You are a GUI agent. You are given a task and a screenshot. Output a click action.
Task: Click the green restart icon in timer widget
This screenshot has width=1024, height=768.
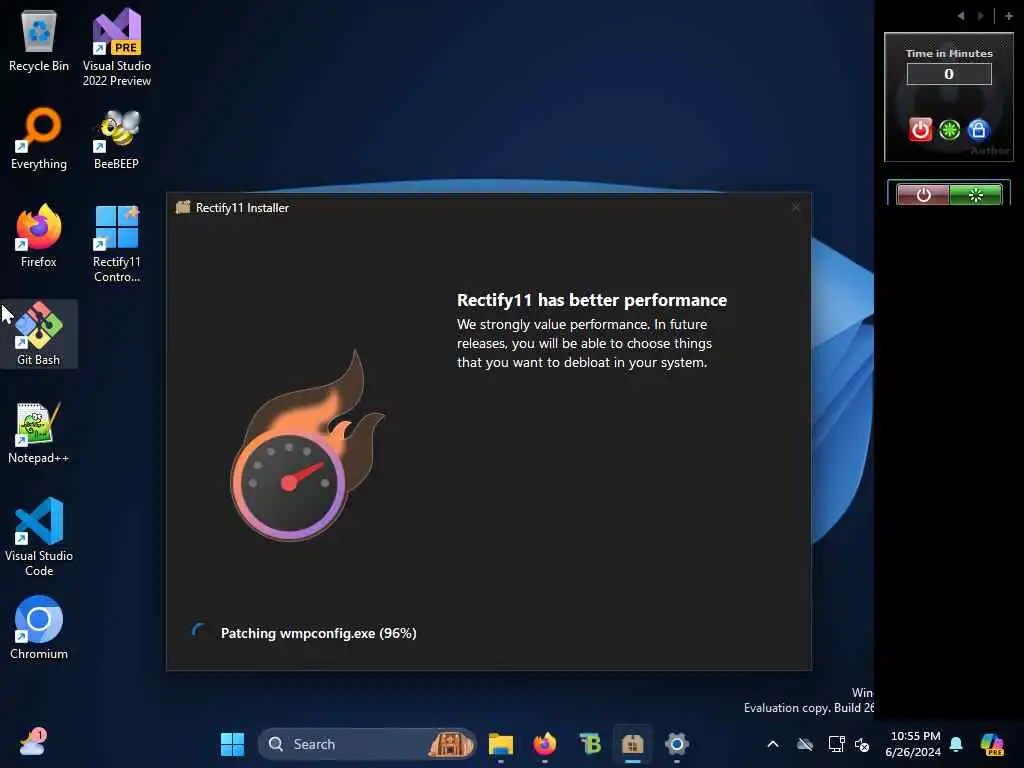[x=949, y=130]
